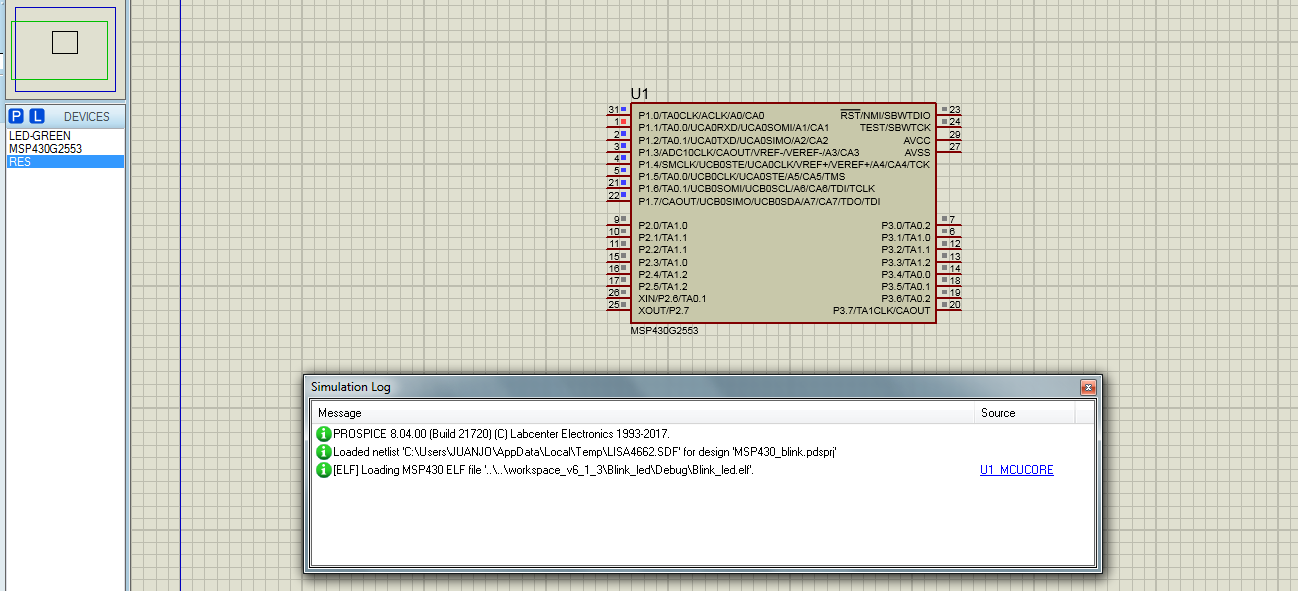Viewport: 1298px width, 591px height.
Task: Click pin number 31 on U1
Action: pos(613,110)
